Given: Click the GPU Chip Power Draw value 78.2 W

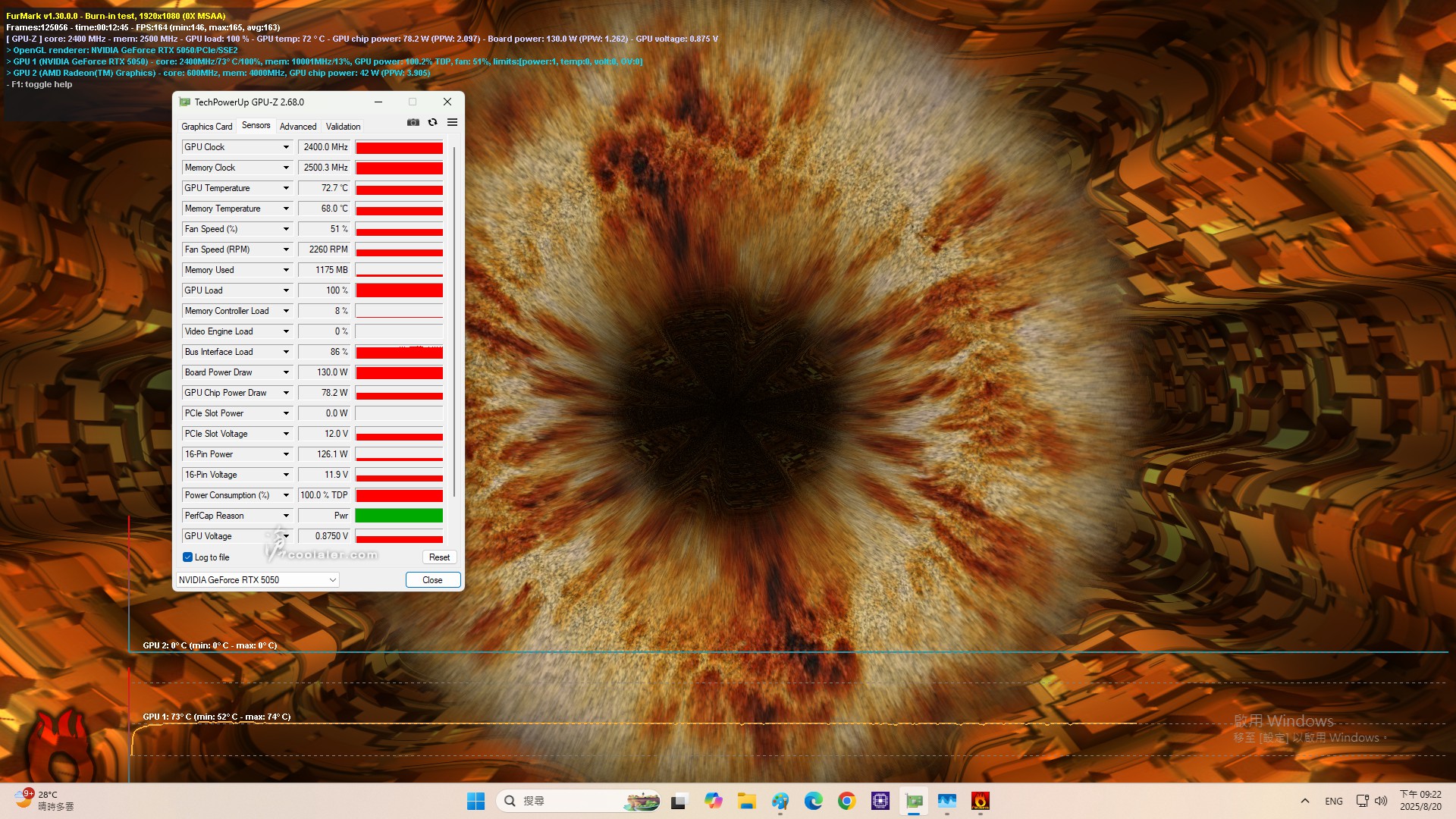Looking at the screenshot, I should [x=325, y=393].
